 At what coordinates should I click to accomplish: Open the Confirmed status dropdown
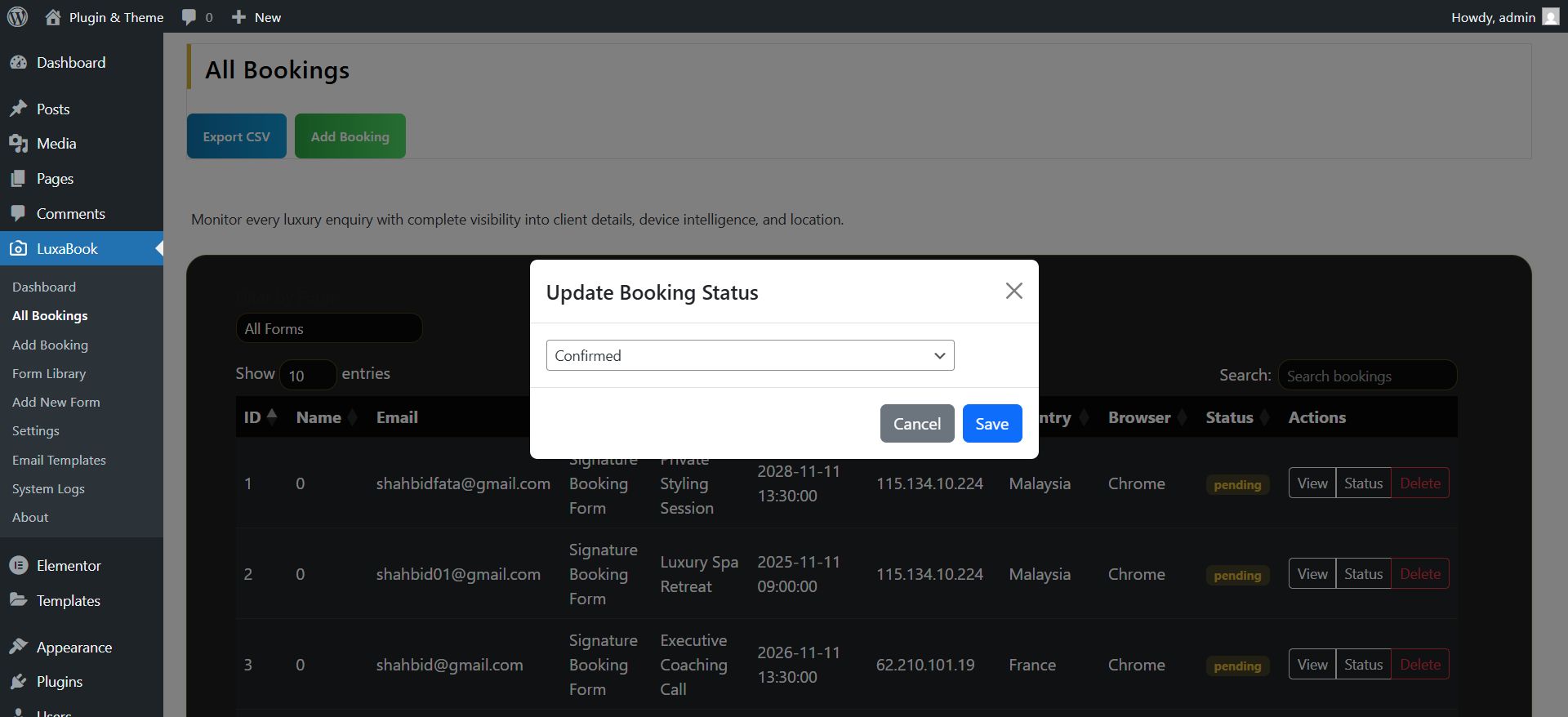(750, 355)
